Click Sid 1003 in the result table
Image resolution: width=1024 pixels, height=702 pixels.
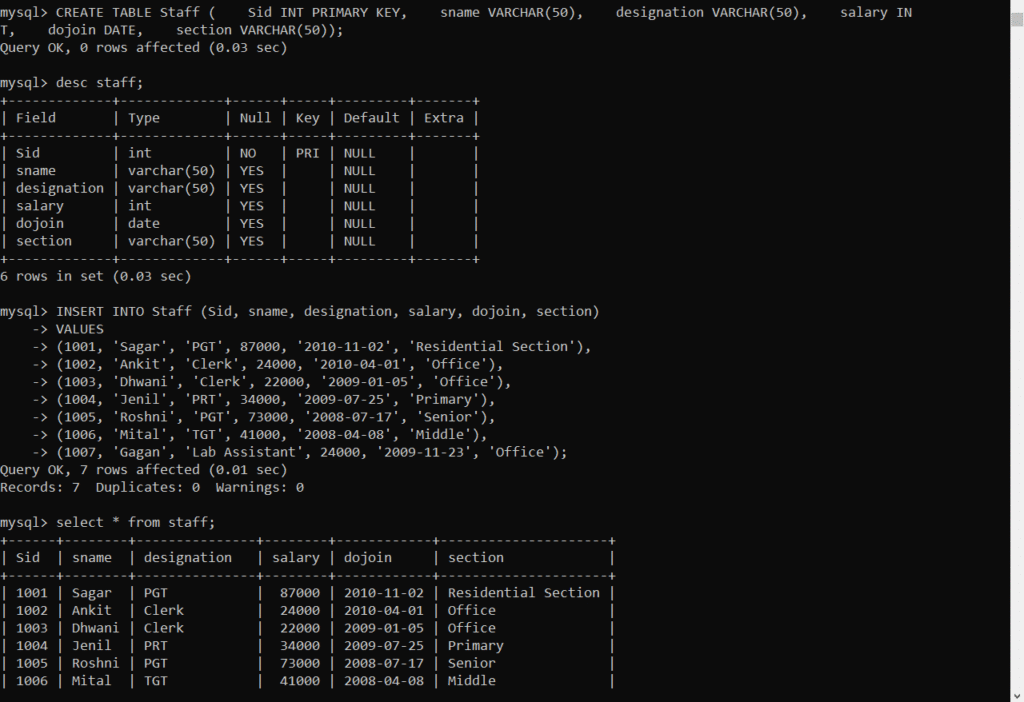(x=32, y=628)
